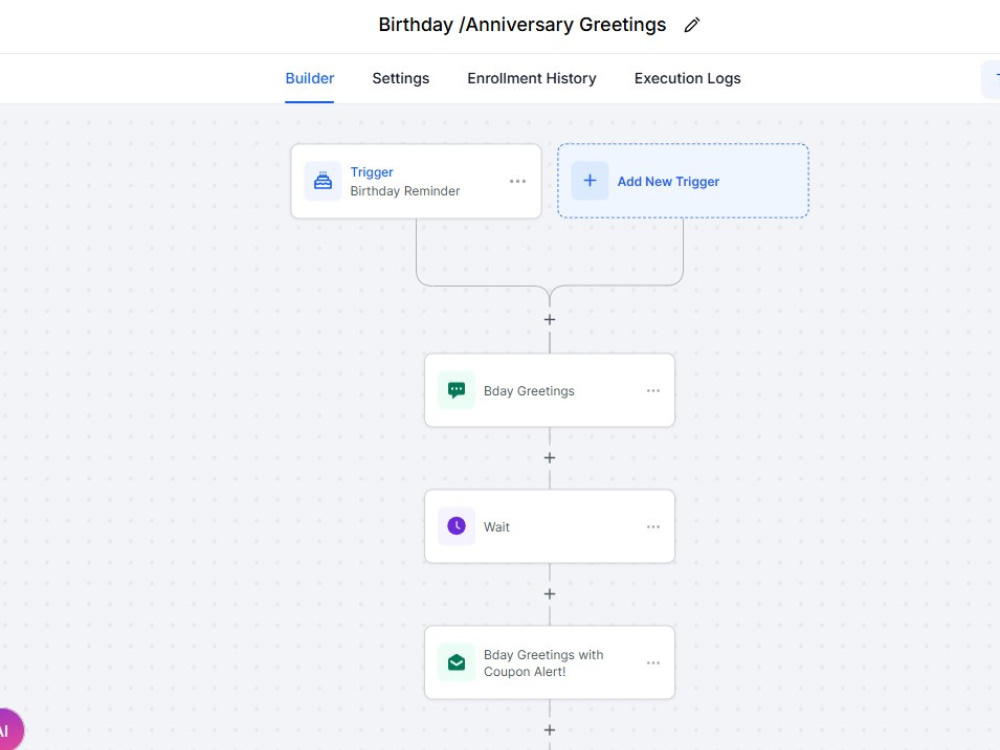The width and height of the screenshot is (1000, 750).
Task: Click the purple Wait clock icon
Action: pyautogui.click(x=456, y=526)
